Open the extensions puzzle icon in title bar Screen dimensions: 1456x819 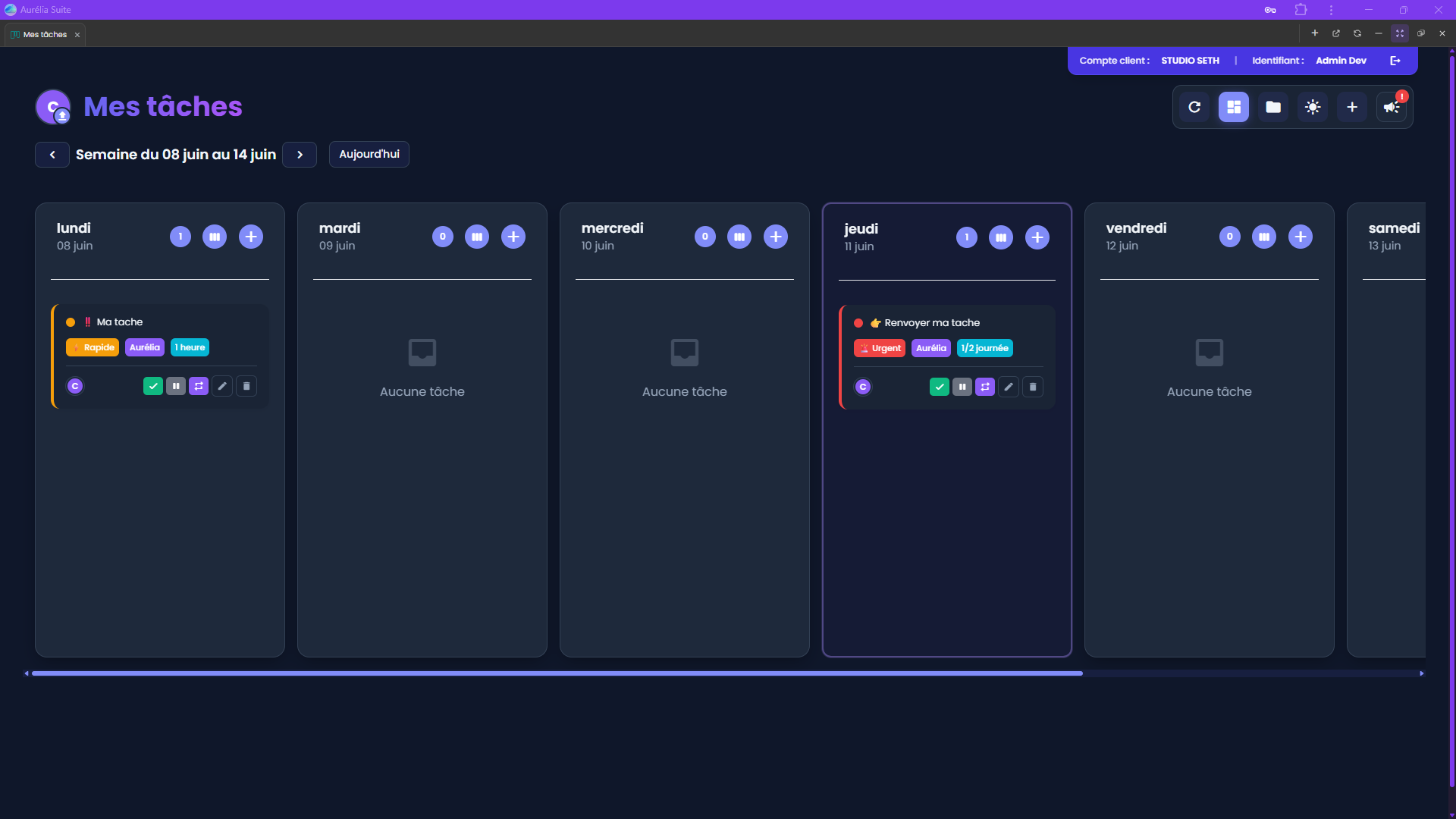coord(1301,10)
